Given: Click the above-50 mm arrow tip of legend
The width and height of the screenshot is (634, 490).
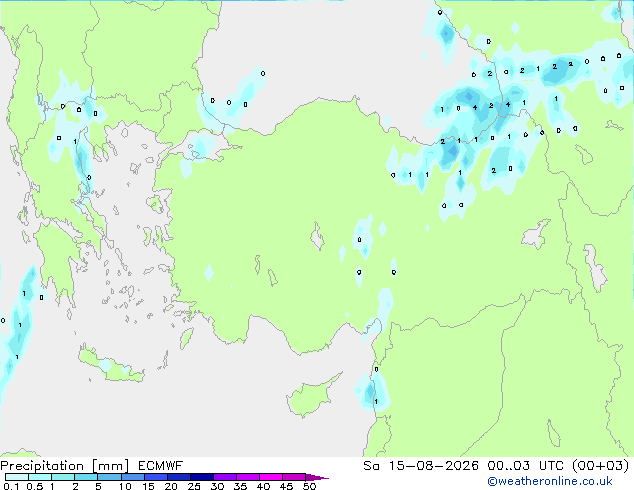Looking at the screenshot, I should (317, 477).
